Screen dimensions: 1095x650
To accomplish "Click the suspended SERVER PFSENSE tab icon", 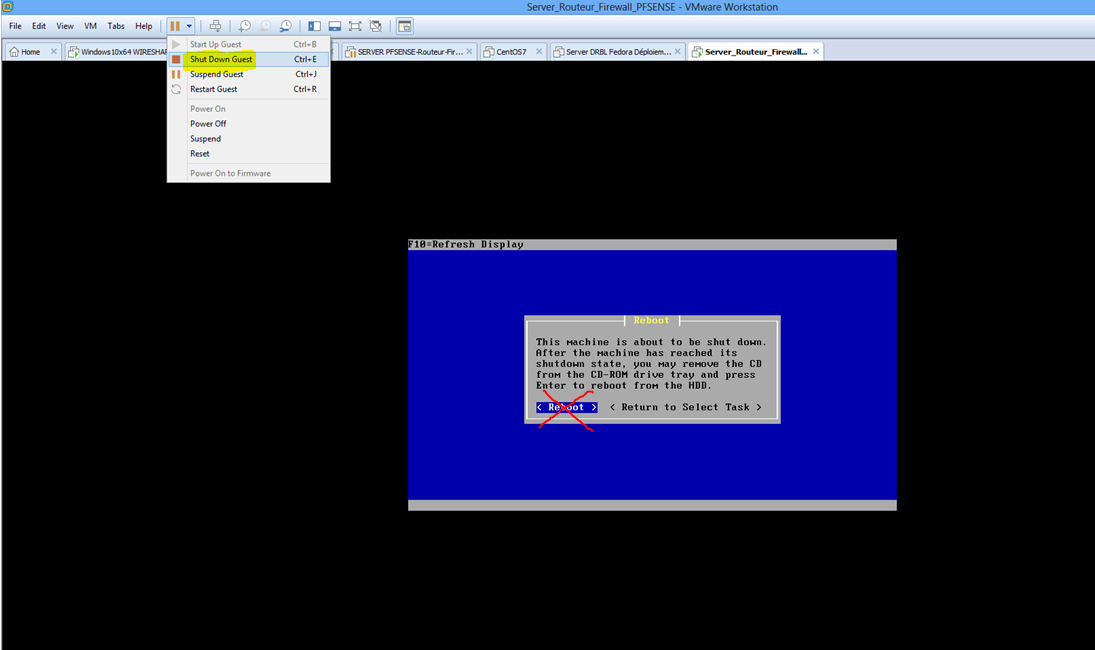I will pyautogui.click(x=351, y=52).
